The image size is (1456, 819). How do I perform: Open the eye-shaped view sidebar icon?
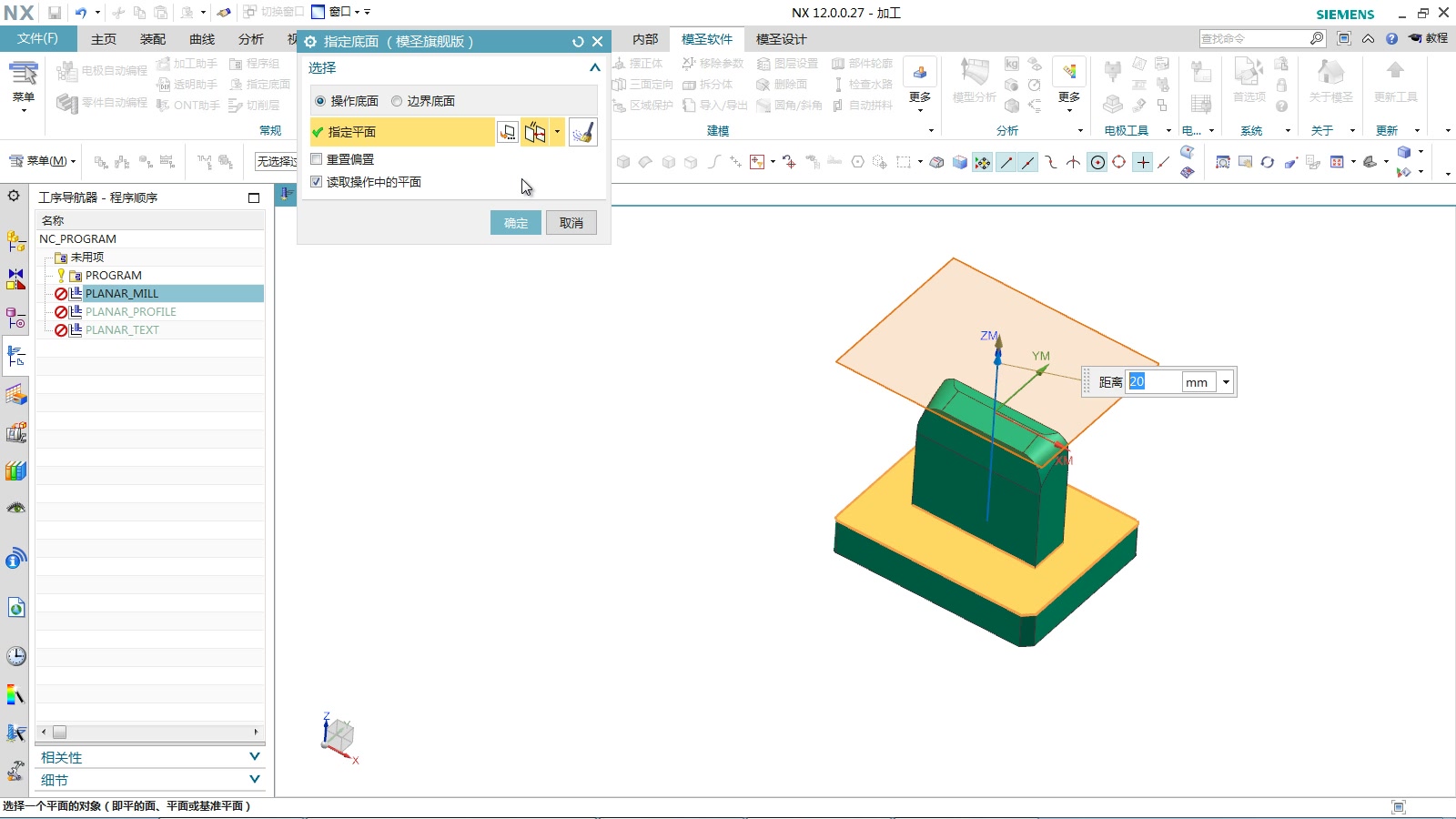[16, 508]
